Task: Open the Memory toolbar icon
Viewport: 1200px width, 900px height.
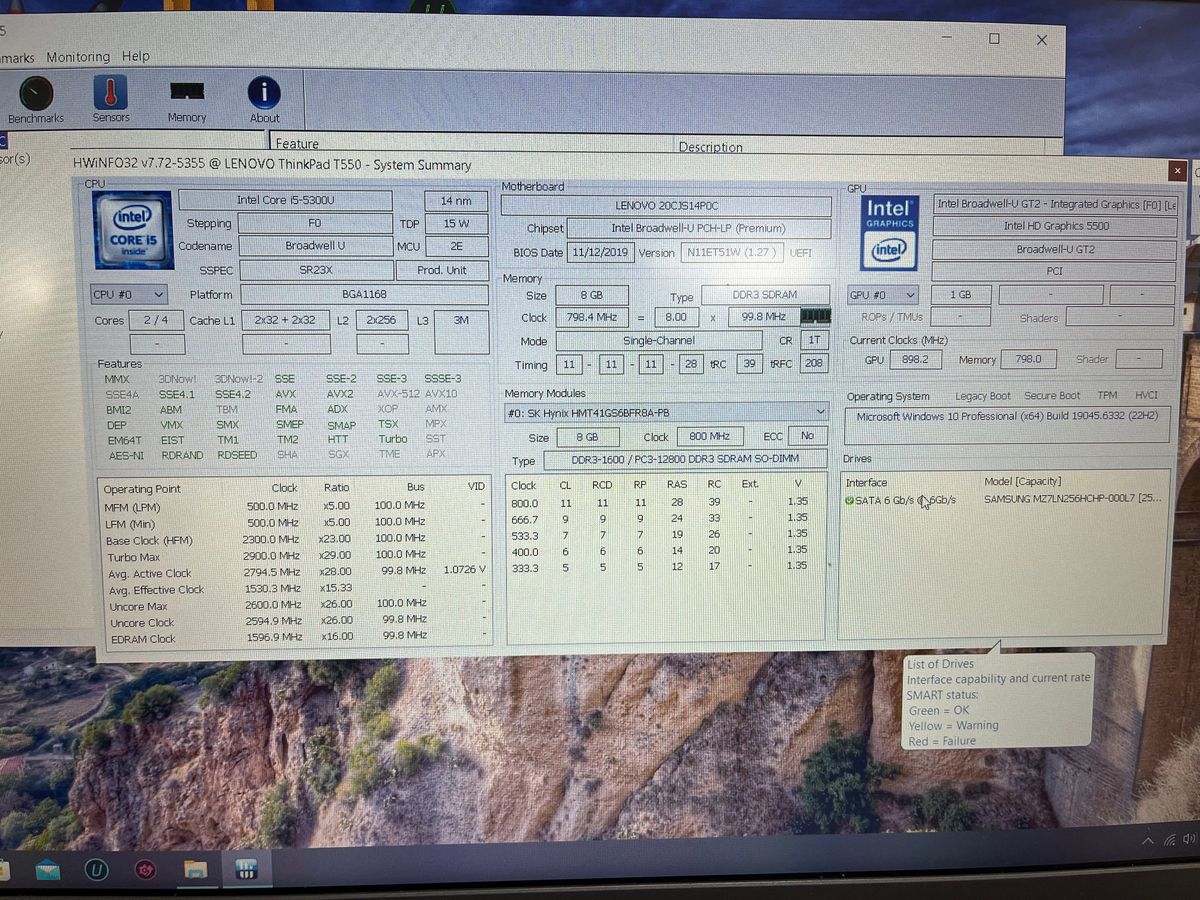Action: 187,94
